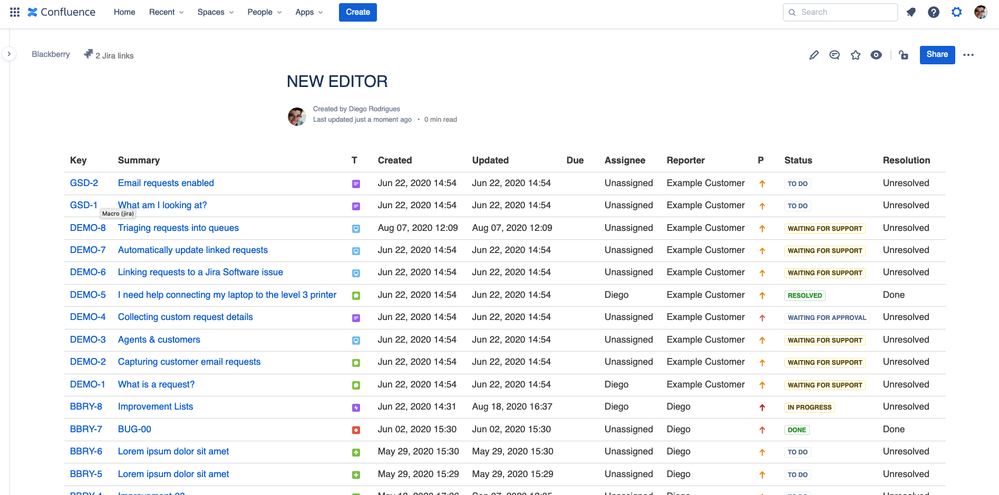
Task: Expand the Spaces dropdown menu
Action: coord(215,12)
